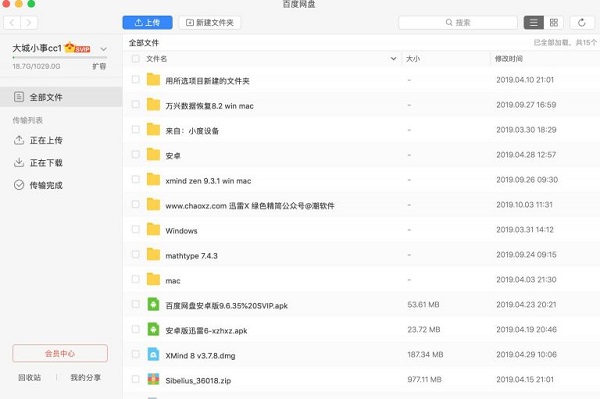Click the back navigation arrow
This screenshot has width=600, height=399.
[12, 23]
